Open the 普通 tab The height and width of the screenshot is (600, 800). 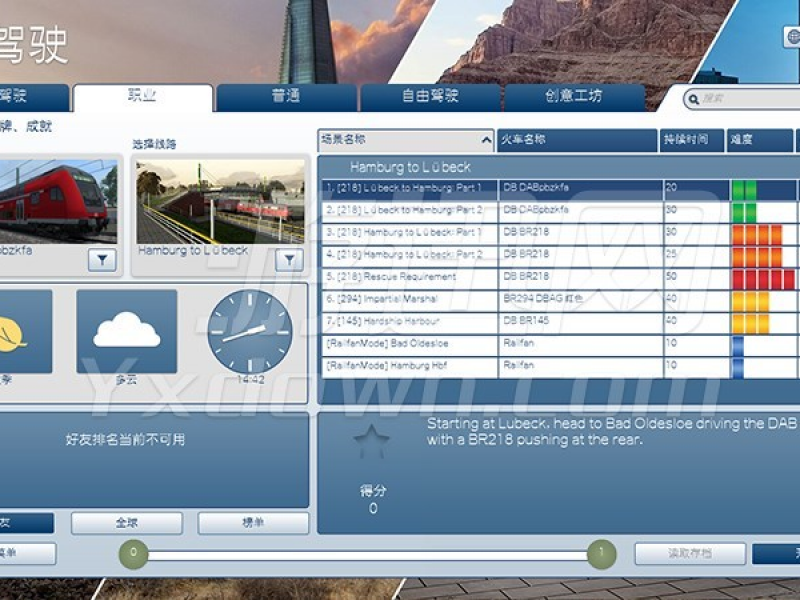286,97
